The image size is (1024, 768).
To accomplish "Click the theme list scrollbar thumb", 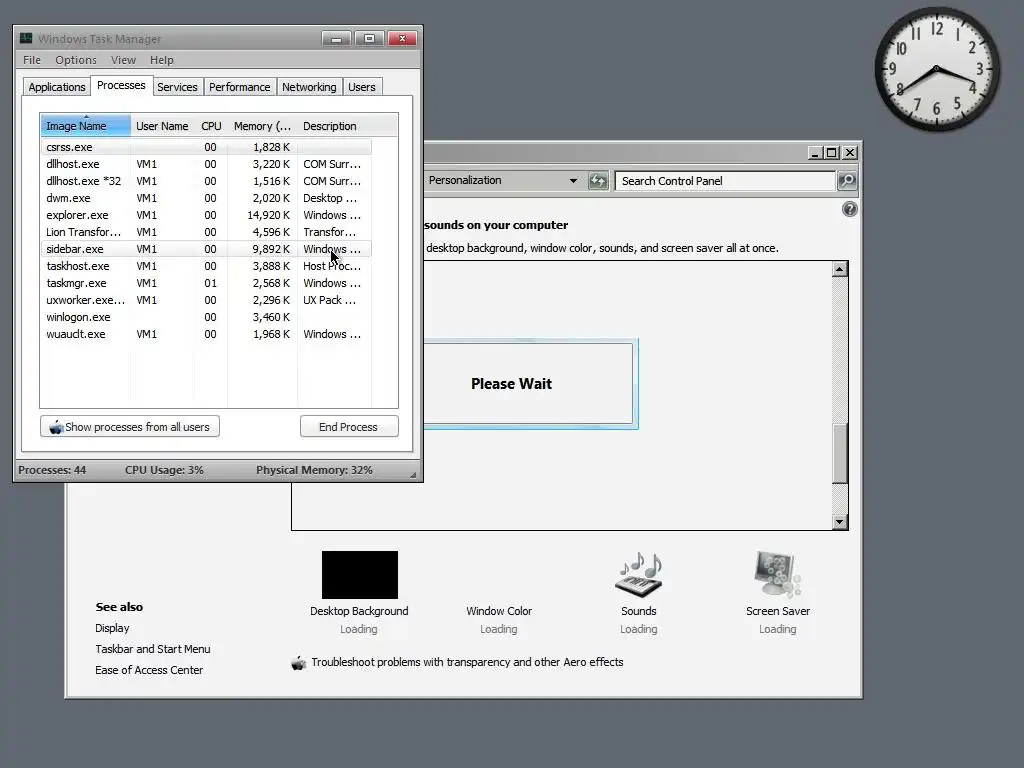I will click(x=840, y=453).
